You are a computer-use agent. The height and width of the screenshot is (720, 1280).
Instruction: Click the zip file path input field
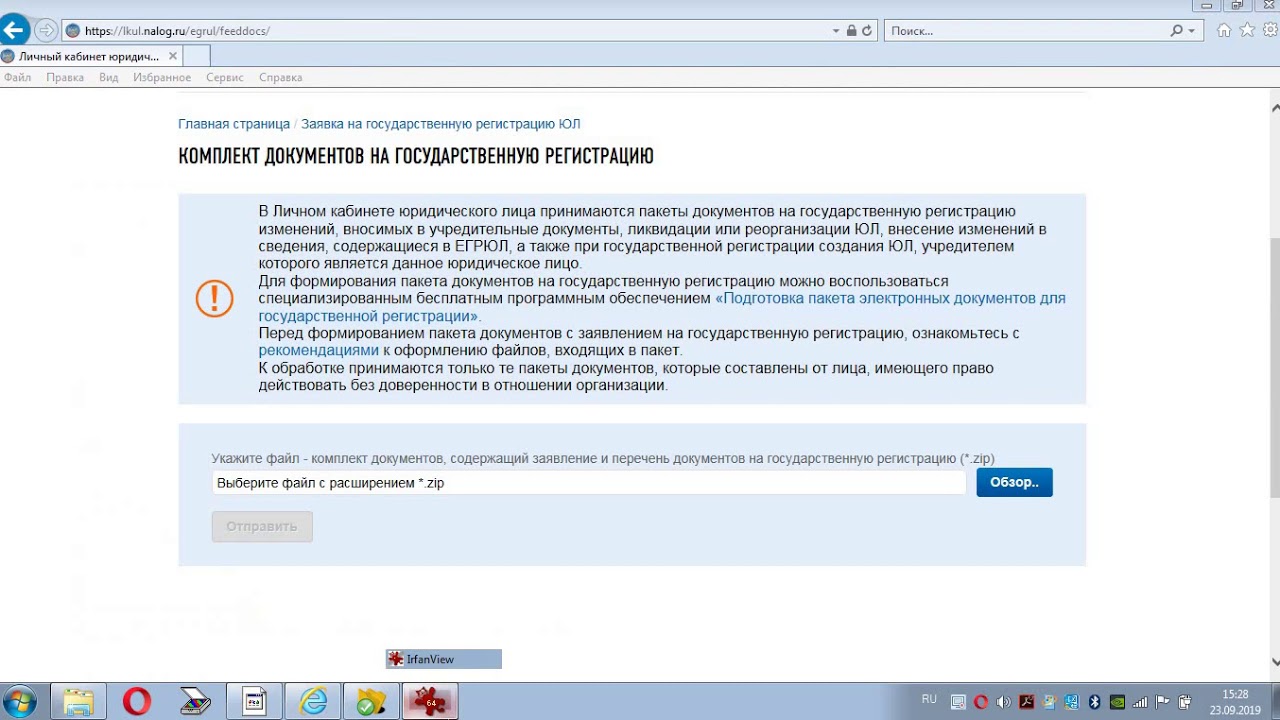(x=588, y=483)
